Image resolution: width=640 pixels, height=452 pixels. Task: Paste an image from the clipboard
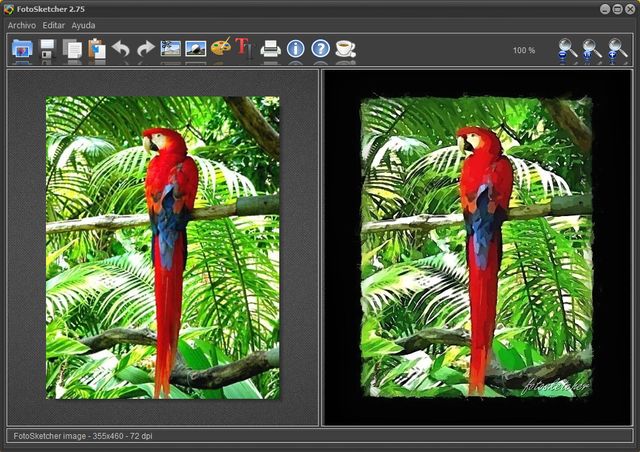[x=97, y=48]
